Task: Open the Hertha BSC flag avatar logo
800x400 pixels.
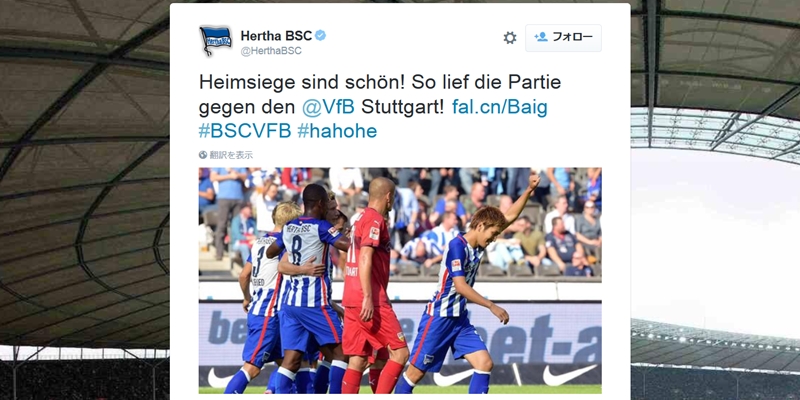Action: [x=215, y=40]
